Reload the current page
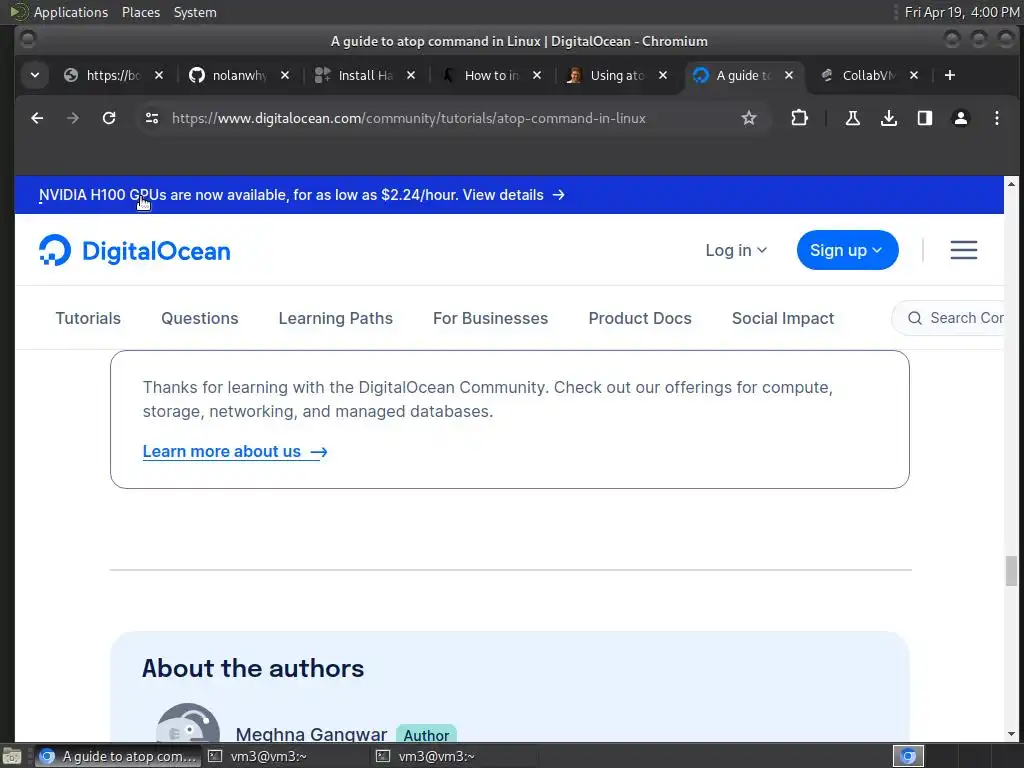Screen dimensions: 1024x768 [x=109, y=118]
